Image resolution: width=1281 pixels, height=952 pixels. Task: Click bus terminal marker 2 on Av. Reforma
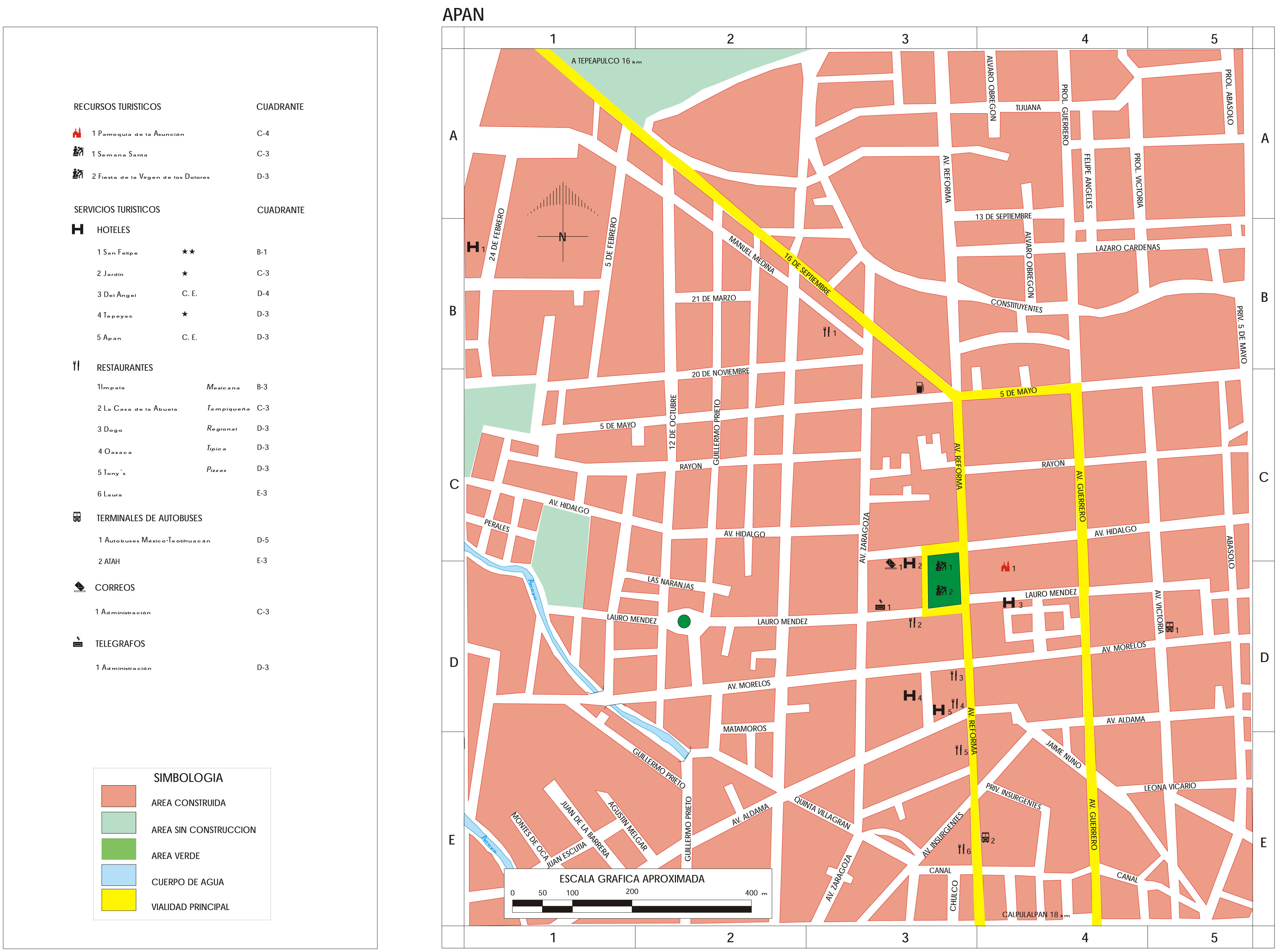click(986, 837)
